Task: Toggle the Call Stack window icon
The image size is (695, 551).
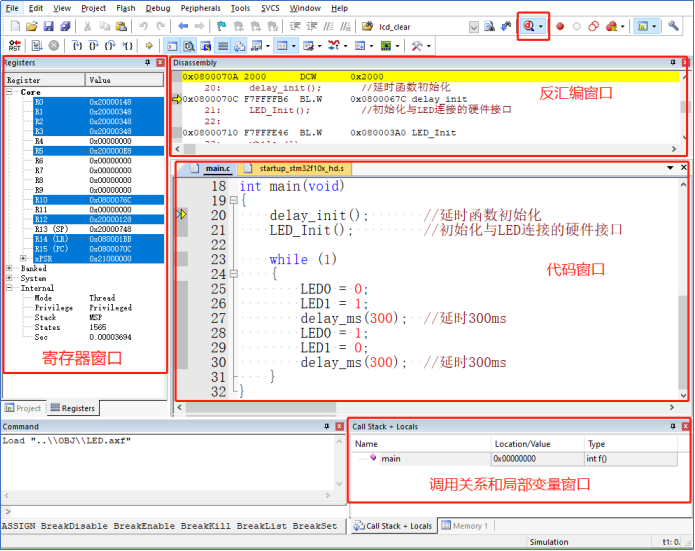Action: coord(240,46)
